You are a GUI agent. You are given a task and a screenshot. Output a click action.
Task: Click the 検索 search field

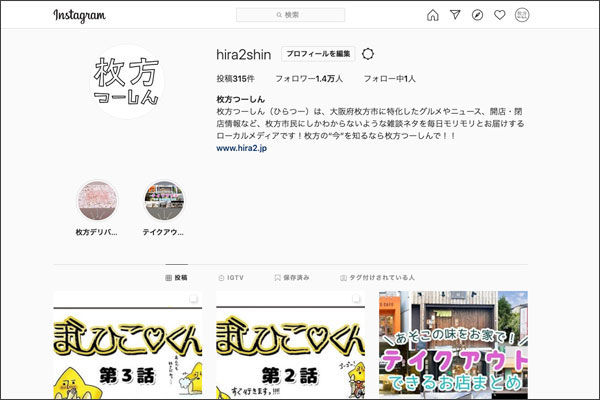tap(290, 15)
